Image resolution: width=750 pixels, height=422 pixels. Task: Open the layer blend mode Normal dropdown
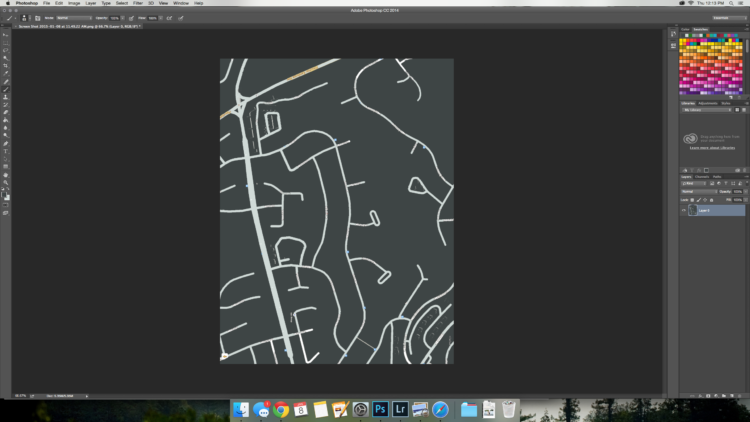(698, 192)
